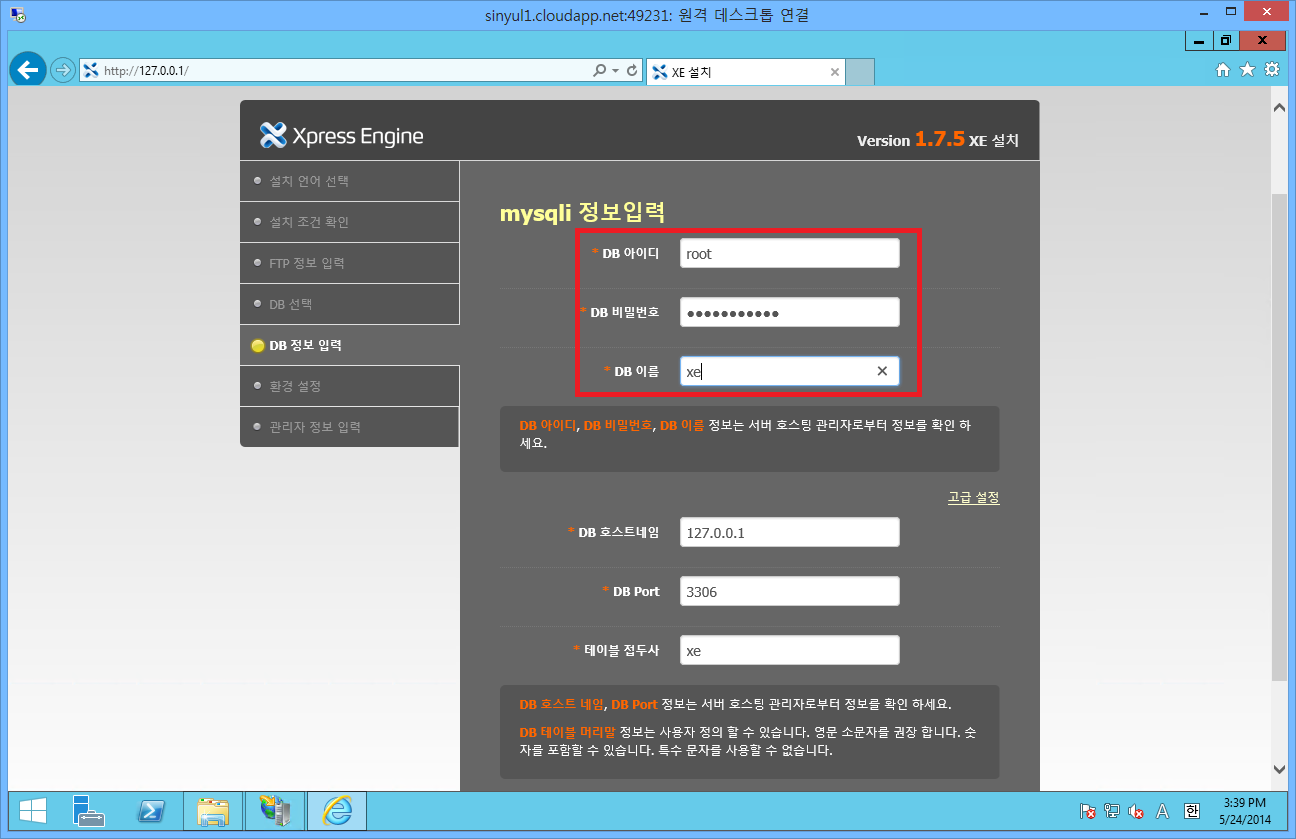Open Favorites star icon
The height and width of the screenshot is (839, 1296).
coord(1247,70)
